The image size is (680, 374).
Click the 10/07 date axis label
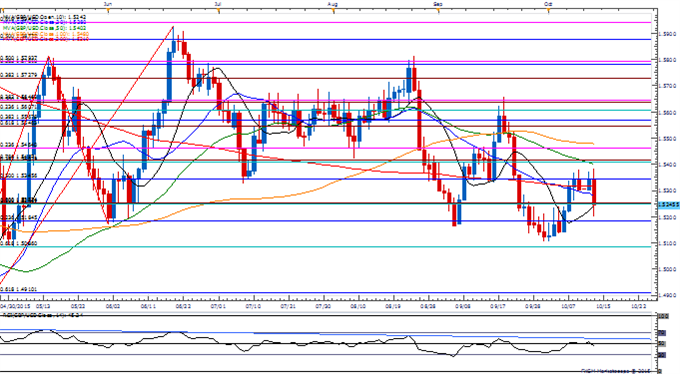coord(568,306)
